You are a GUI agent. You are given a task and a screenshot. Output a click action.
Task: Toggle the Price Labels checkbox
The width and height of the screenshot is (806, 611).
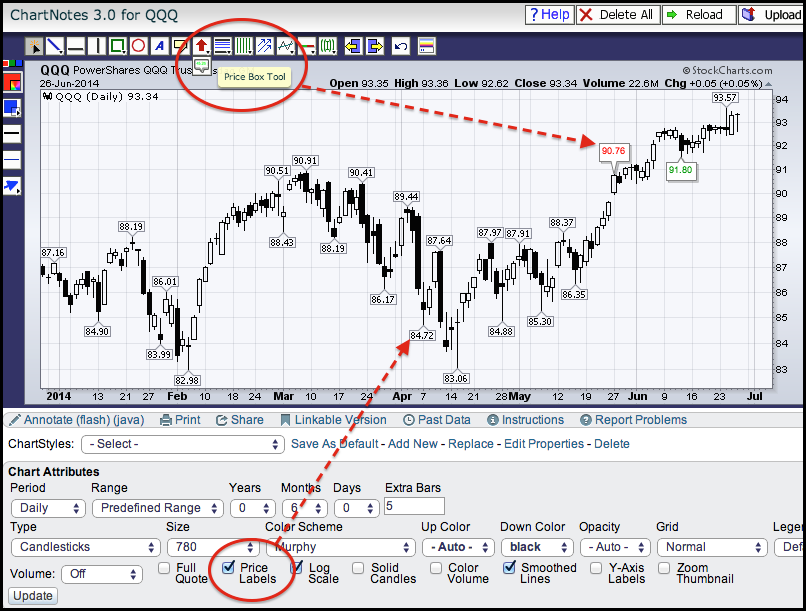tap(228, 568)
